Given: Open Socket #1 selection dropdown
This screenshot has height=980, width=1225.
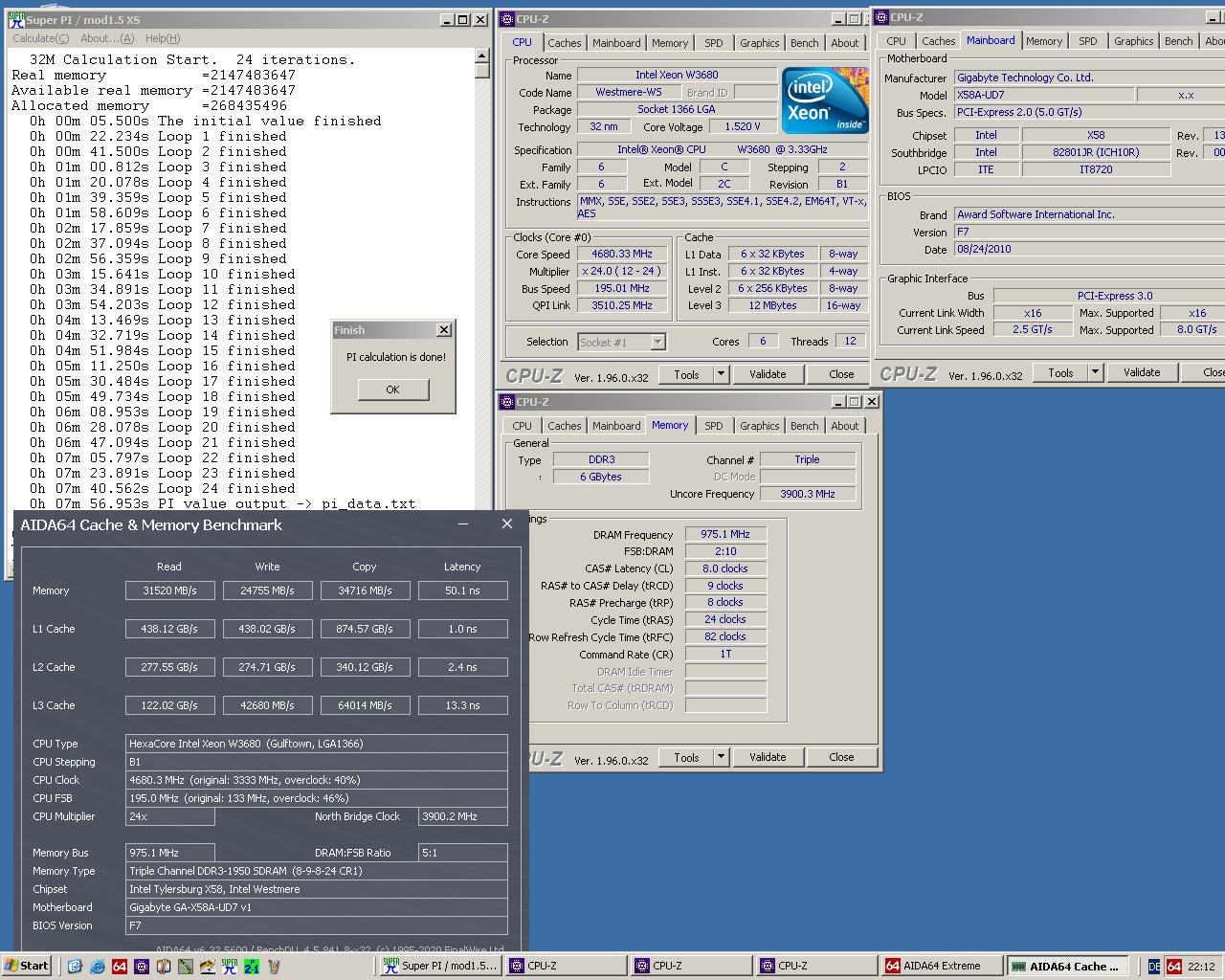Looking at the screenshot, I should pyautogui.click(x=621, y=342).
